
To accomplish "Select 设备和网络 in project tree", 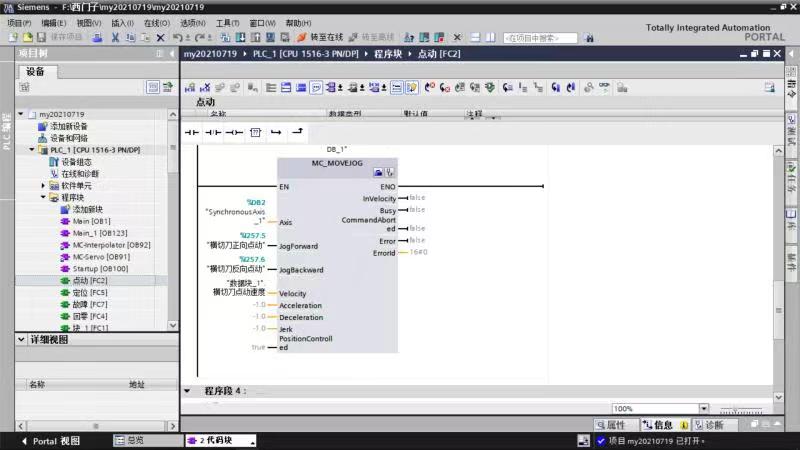I will point(69,138).
